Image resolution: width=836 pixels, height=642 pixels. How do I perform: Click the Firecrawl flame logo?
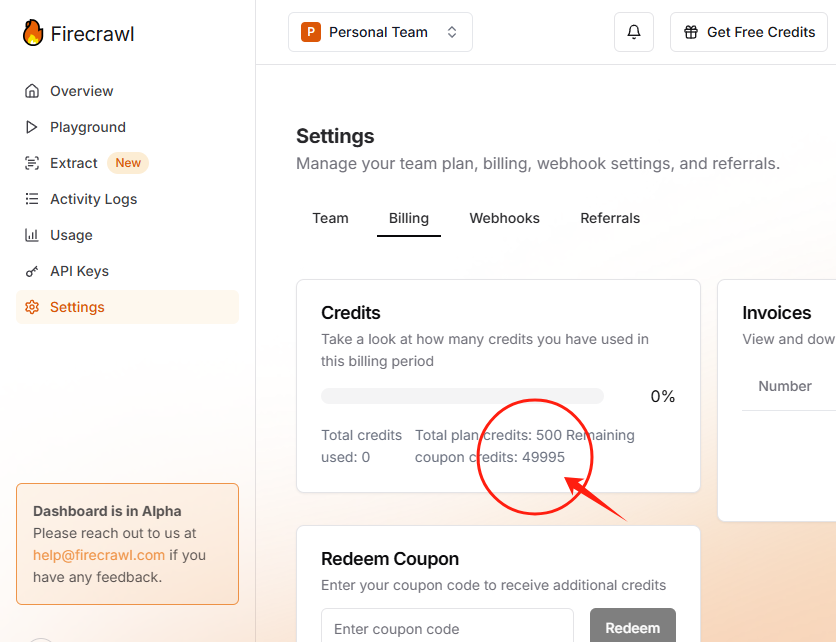pyautogui.click(x=33, y=33)
